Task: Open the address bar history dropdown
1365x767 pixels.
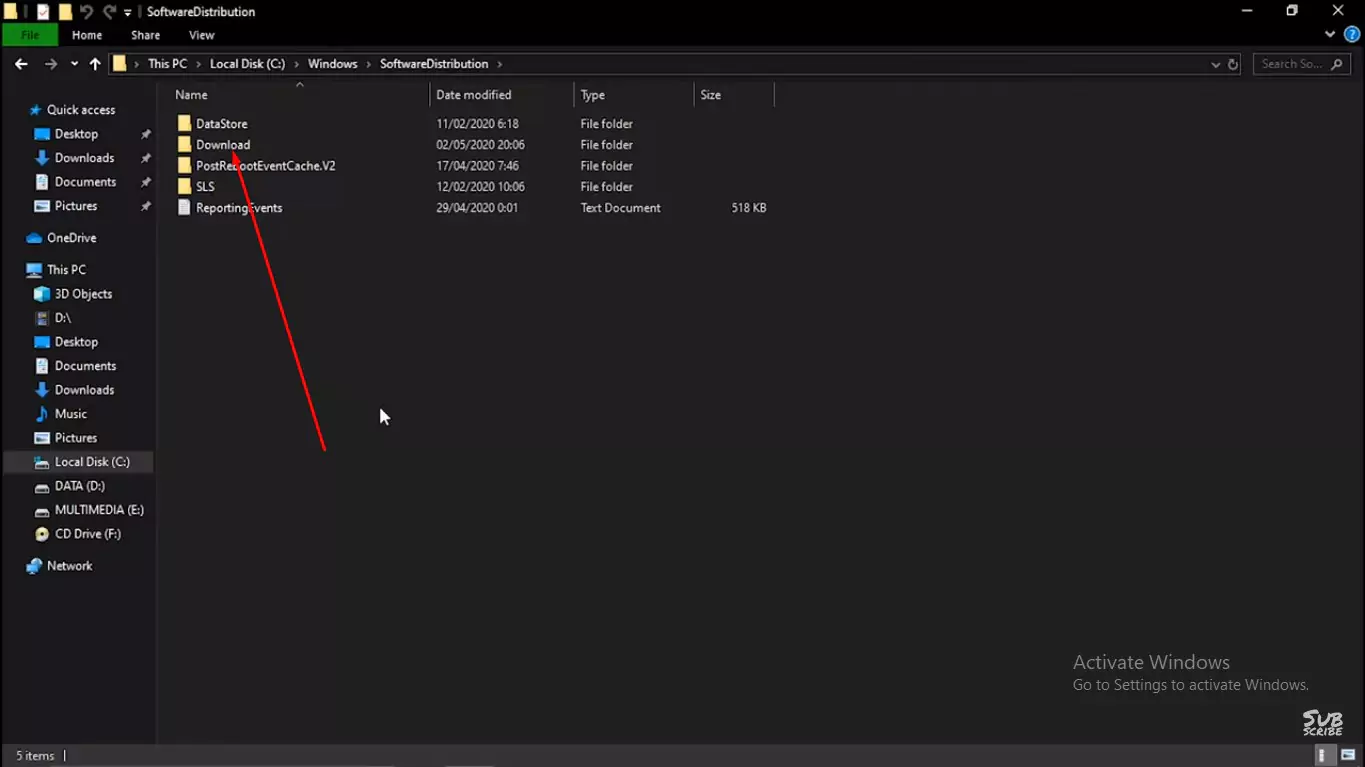Action: (x=1215, y=64)
